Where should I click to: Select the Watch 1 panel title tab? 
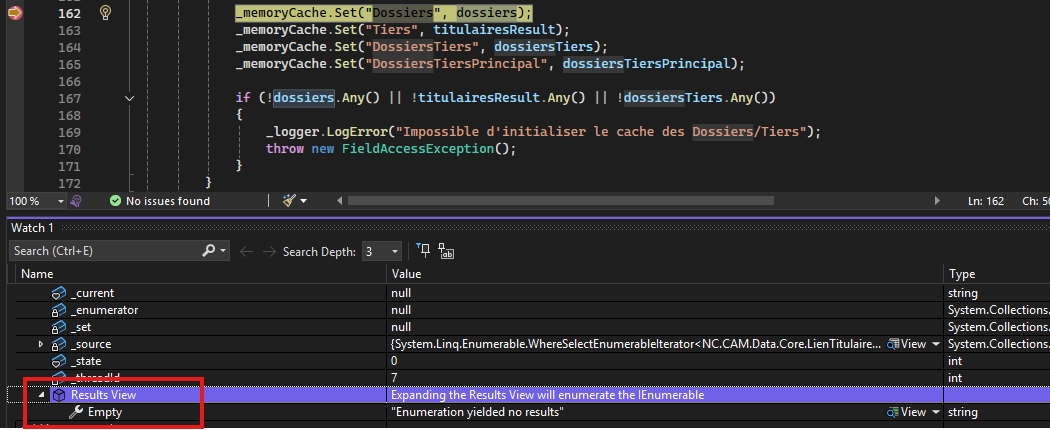pos(32,228)
